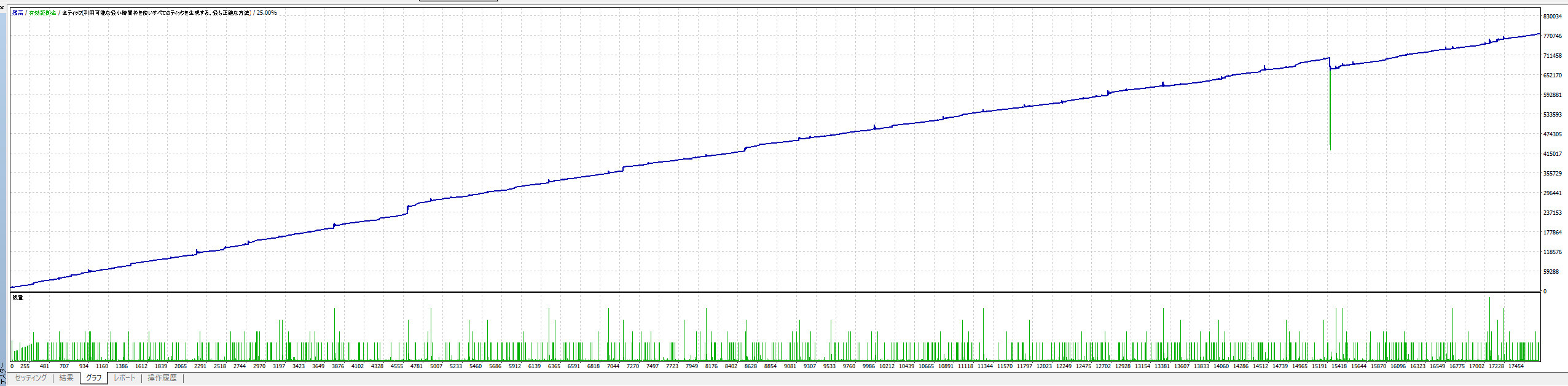Click trade number 12702 on the horizontal axis

1103,366
